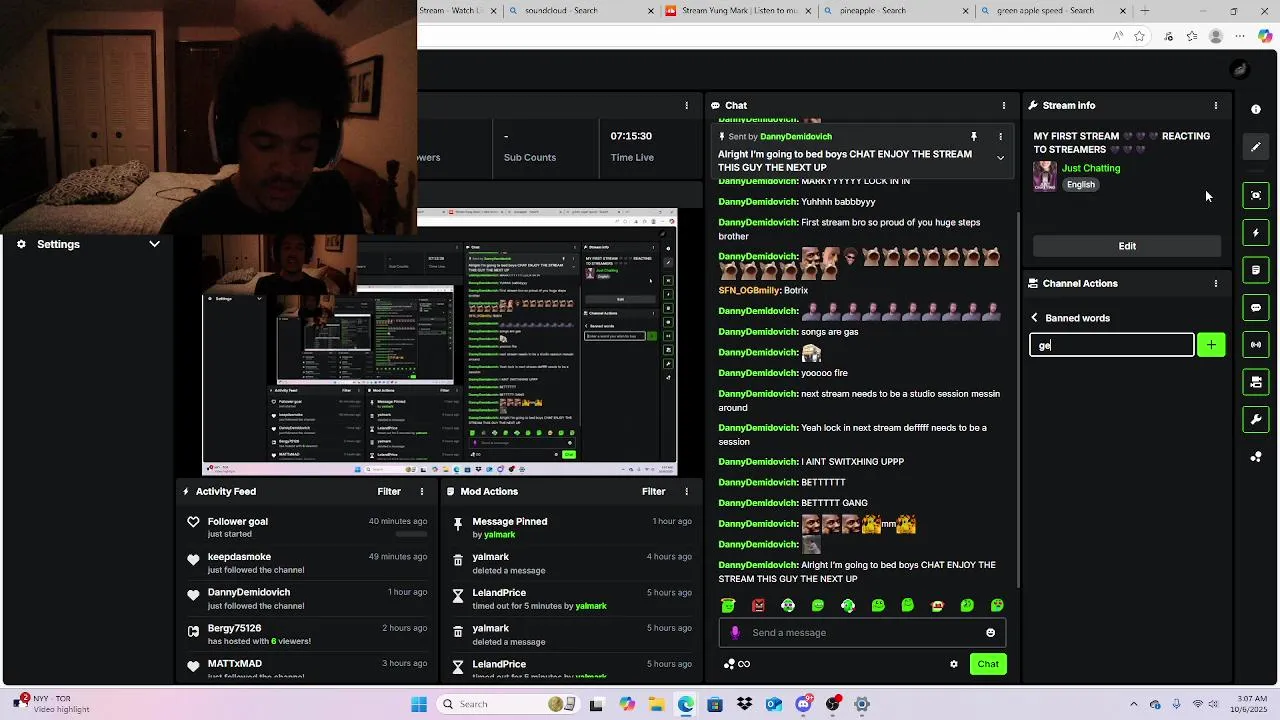1280x720 pixels.
Task: Open Dropbox from taskbar
Action: point(744,704)
